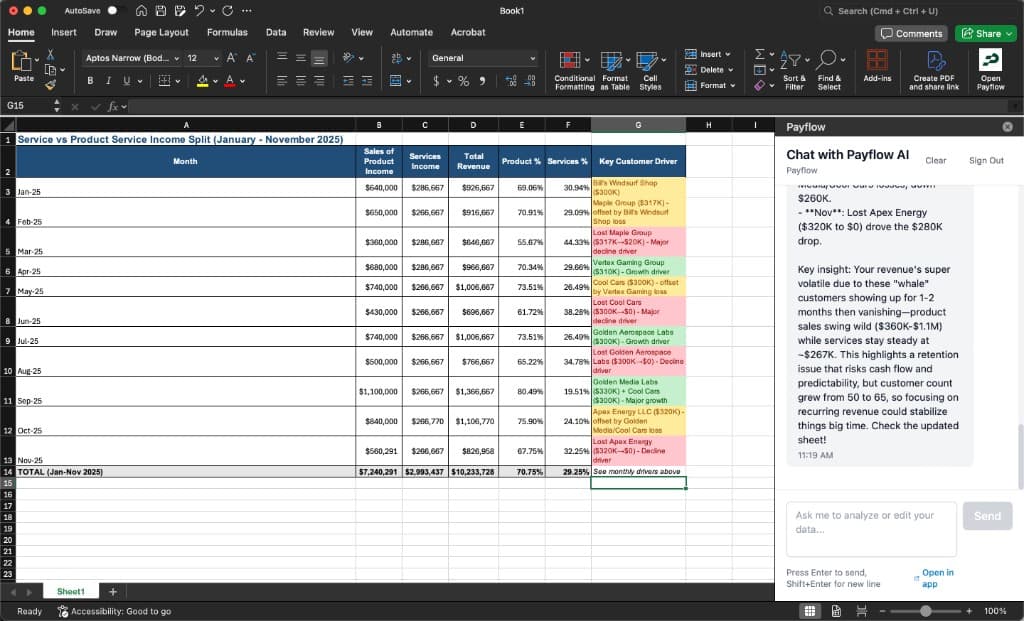1024x621 pixels.
Task: Open the fill color dropdown arrow
Action: click(215, 79)
